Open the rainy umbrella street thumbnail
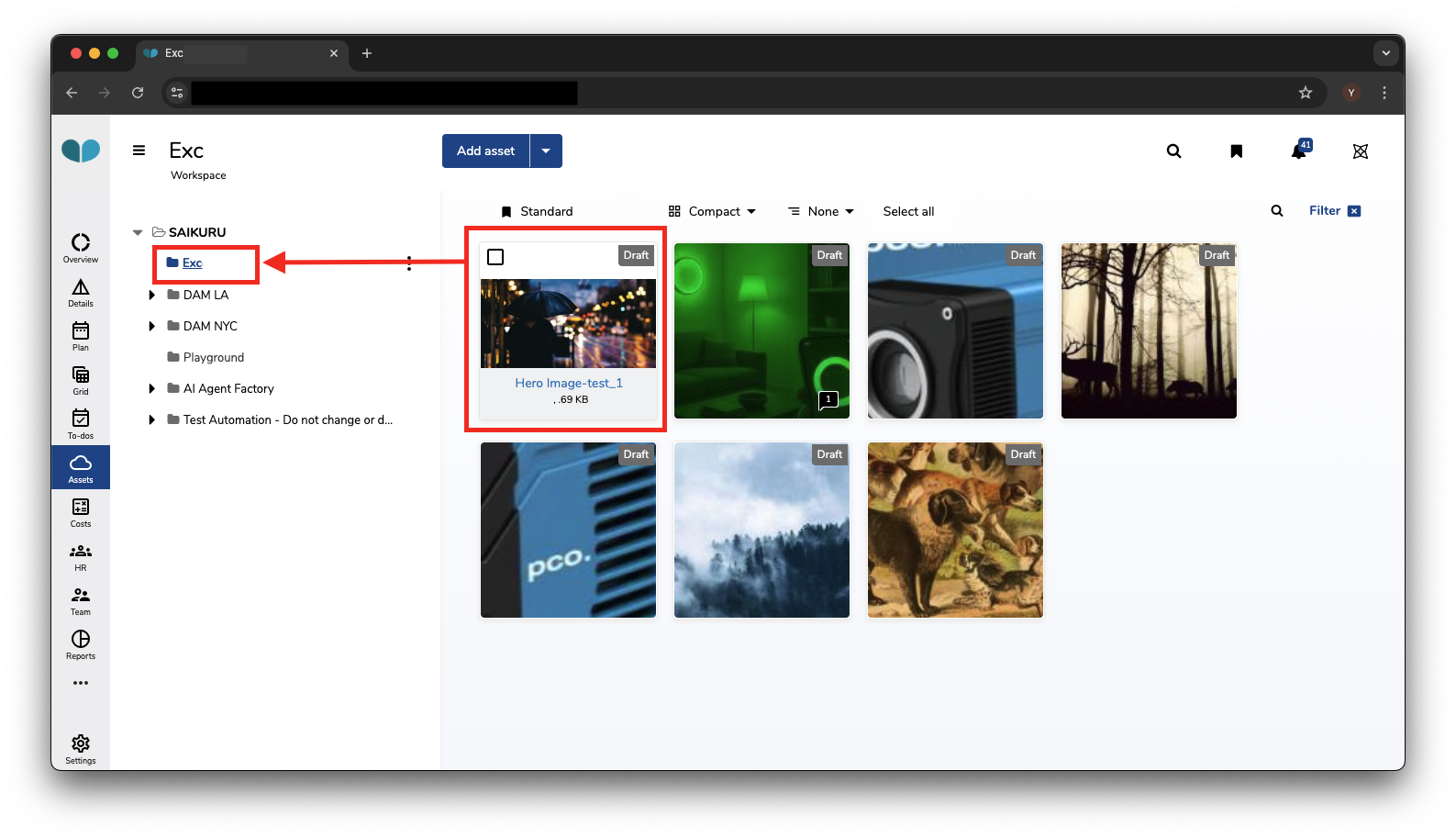This screenshot has width=1456, height=838. [x=569, y=323]
